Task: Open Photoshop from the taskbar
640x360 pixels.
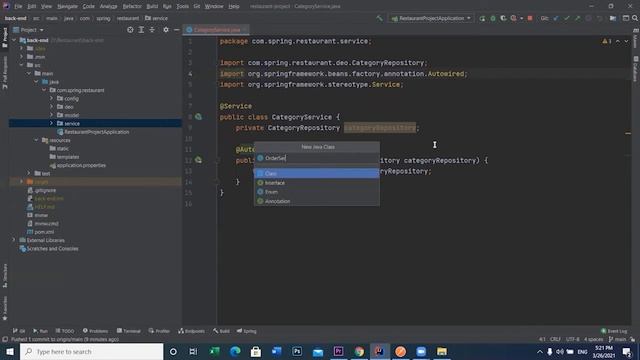Action: pos(297,351)
